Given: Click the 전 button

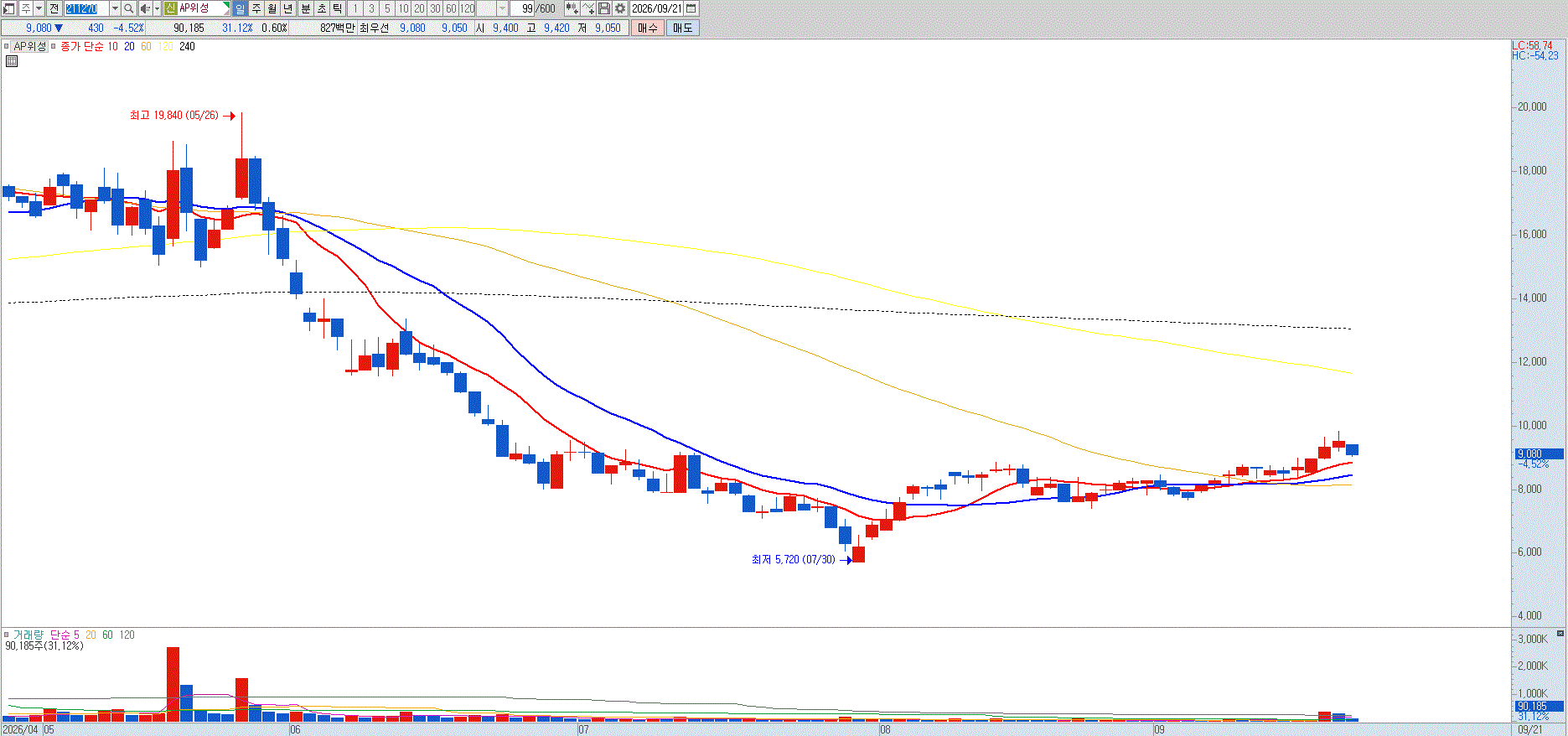Looking at the screenshot, I should point(54,8).
